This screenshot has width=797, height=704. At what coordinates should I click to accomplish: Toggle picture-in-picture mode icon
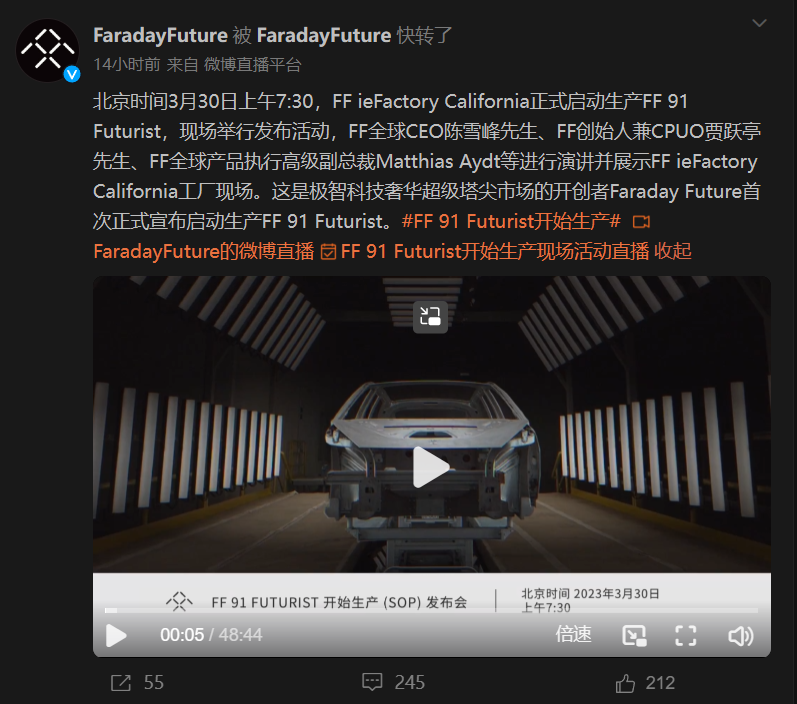click(x=634, y=635)
